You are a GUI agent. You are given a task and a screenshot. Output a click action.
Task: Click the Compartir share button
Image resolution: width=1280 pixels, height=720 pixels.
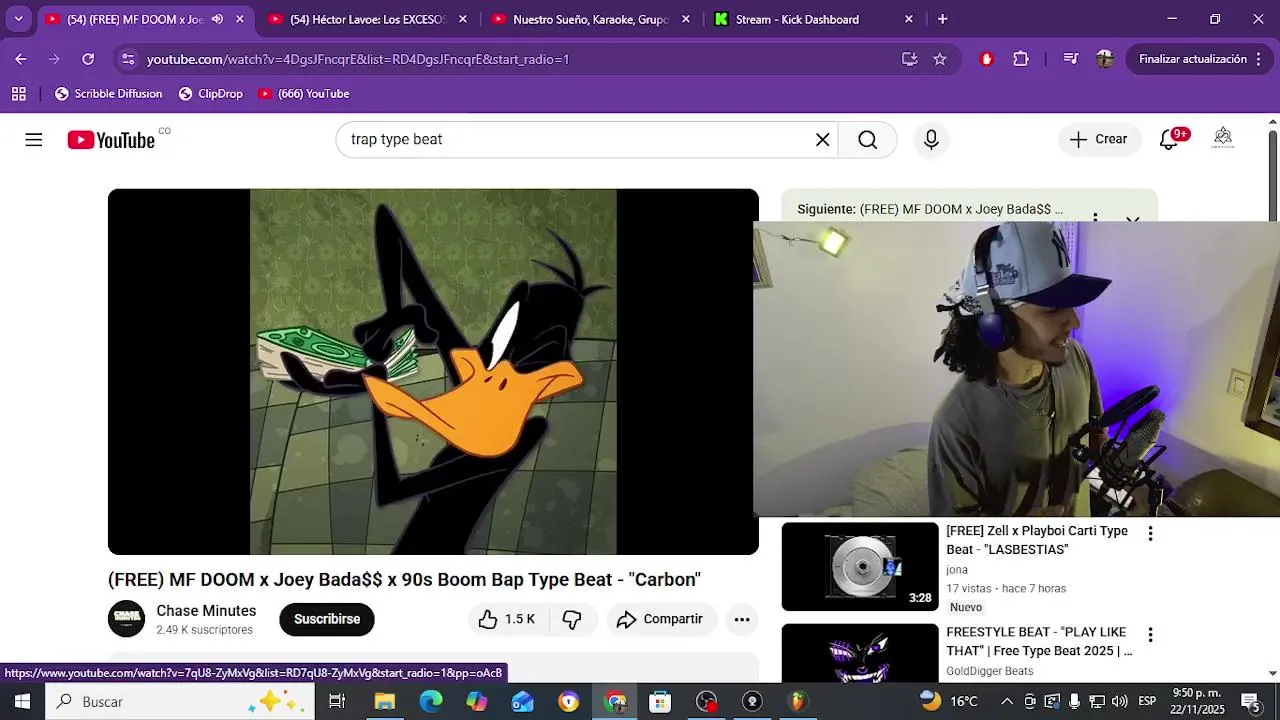pos(660,619)
